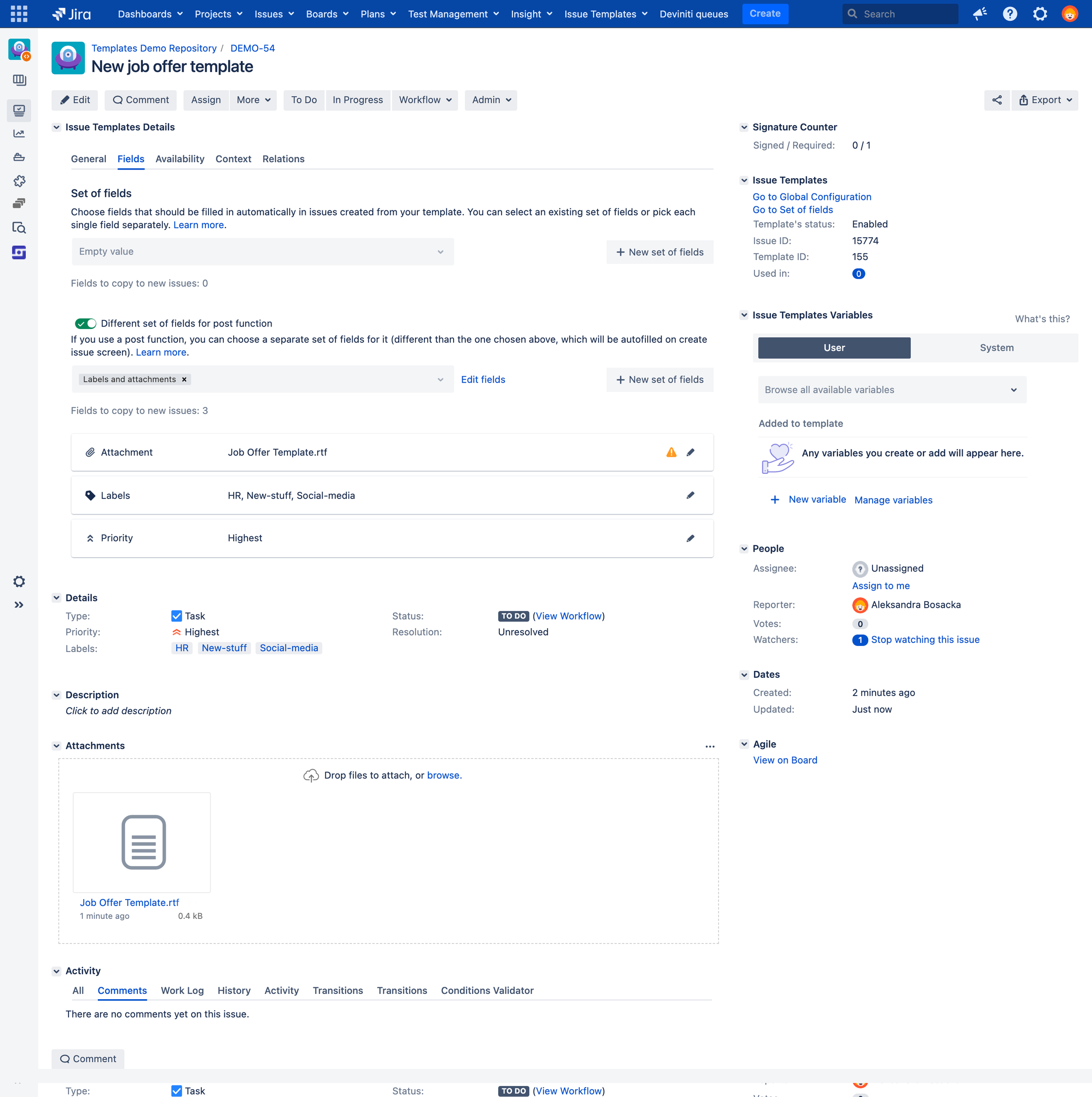Open the sidebar releases ship icon
Screen dimensions: 1092x1097
[x=19, y=157]
